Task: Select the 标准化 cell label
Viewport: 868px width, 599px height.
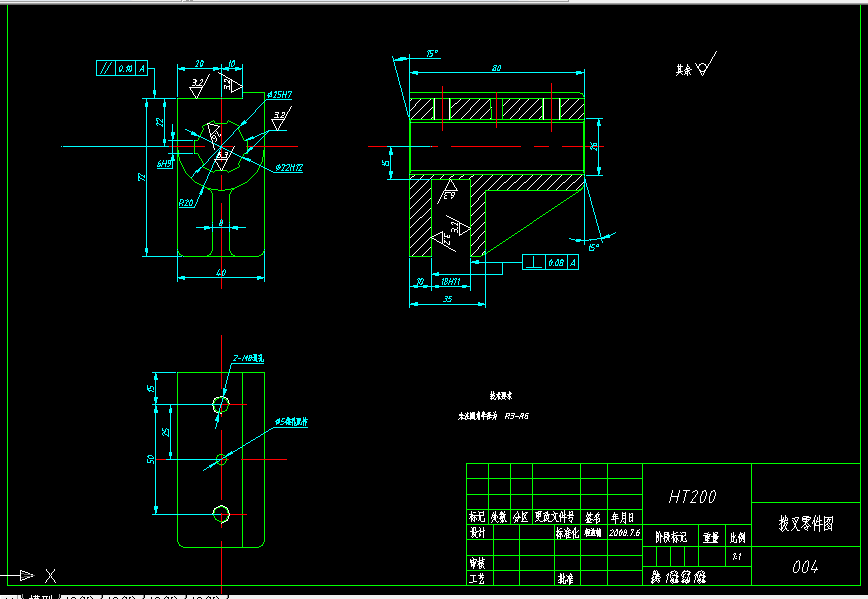Action: [567, 533]
